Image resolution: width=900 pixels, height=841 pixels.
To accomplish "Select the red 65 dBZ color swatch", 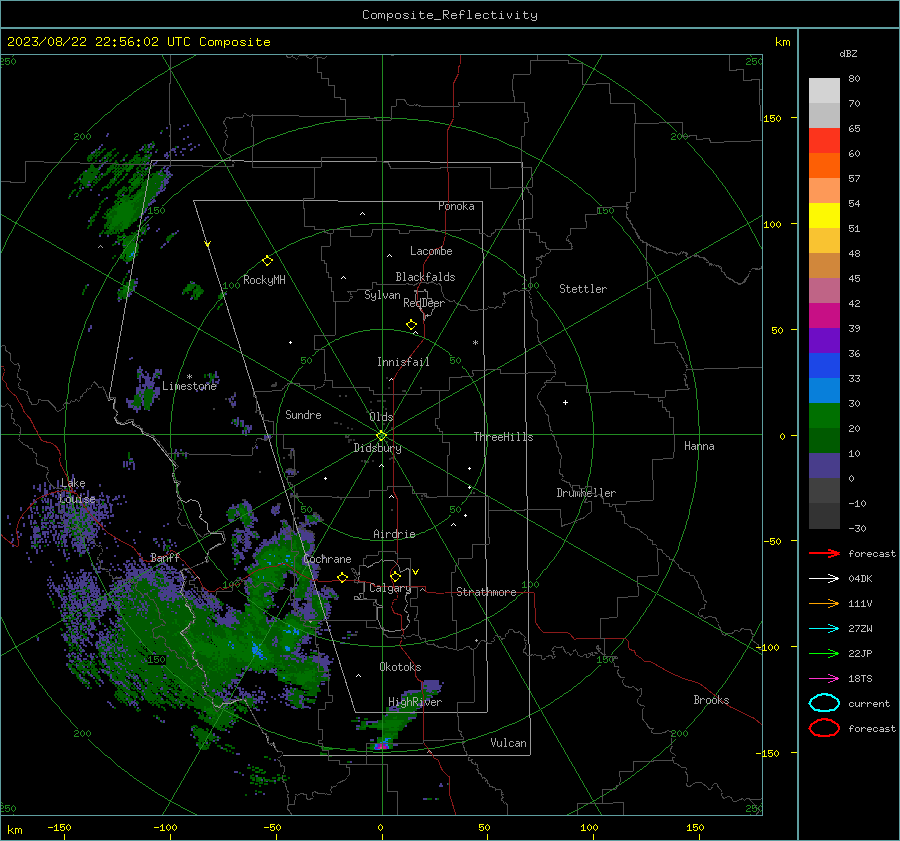I will pyautogui.click(x=824, y=141).
